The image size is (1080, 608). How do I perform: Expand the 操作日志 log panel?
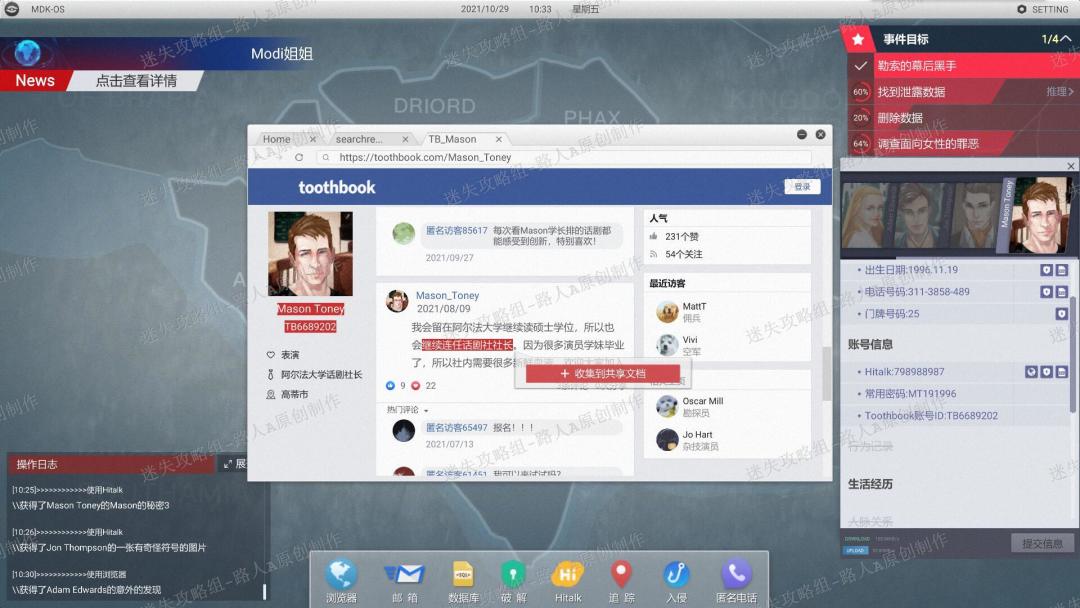click(x=234, y=464)
